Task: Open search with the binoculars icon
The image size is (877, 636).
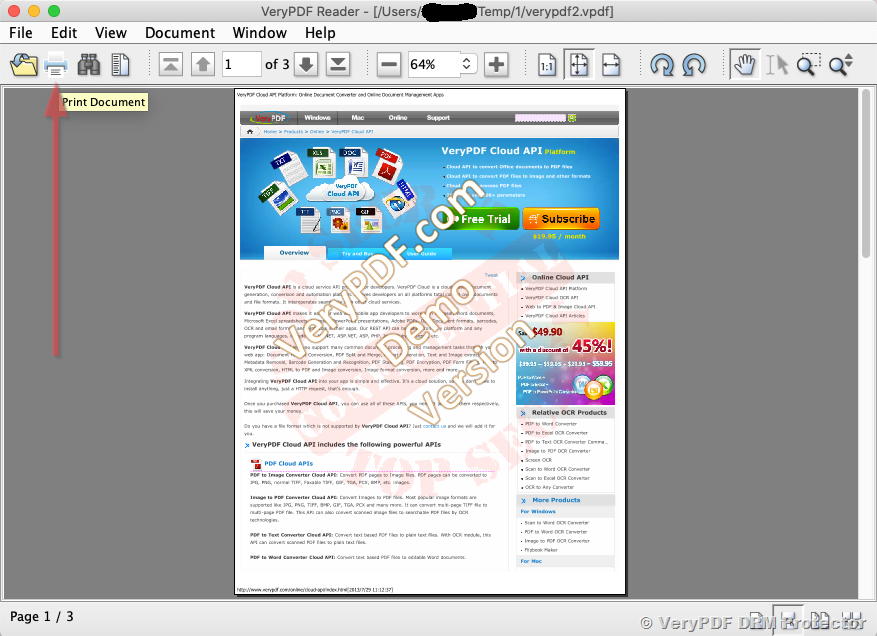Action: coord(89,65)
